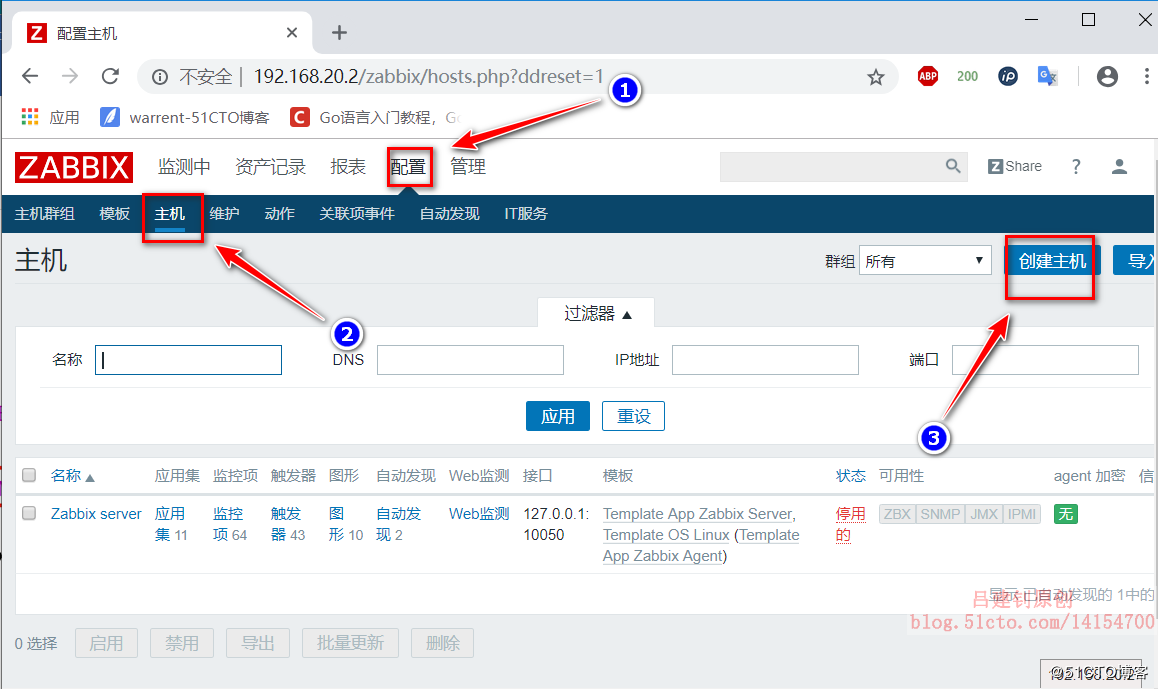This screenshot has height=689, width=1158.
Task: Close the 配置主机 browser tab
Action: pyautogui.click(x=292, y=32)
